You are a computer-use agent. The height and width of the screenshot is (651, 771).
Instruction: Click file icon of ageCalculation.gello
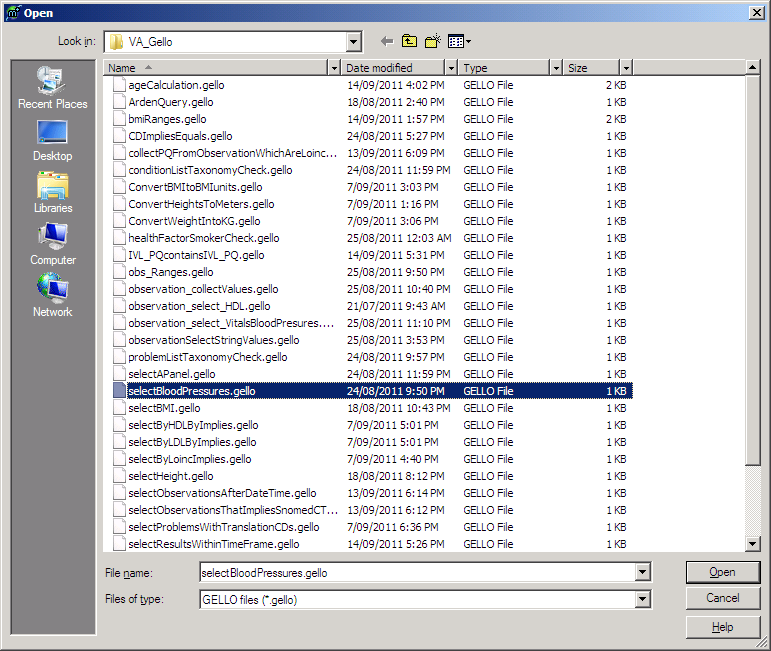(119, 85)
